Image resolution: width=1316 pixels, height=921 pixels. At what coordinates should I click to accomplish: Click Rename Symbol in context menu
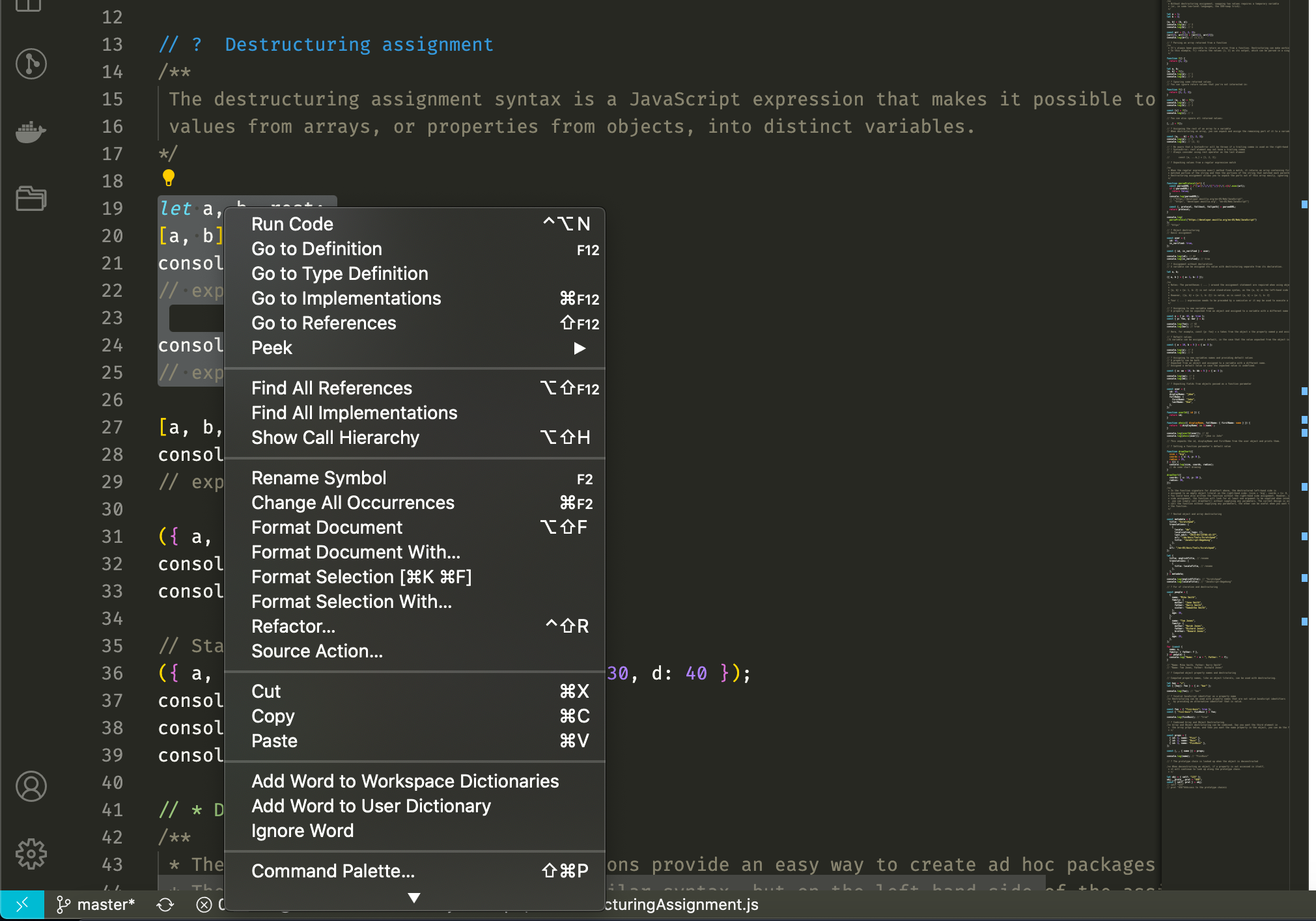(318, 478)
